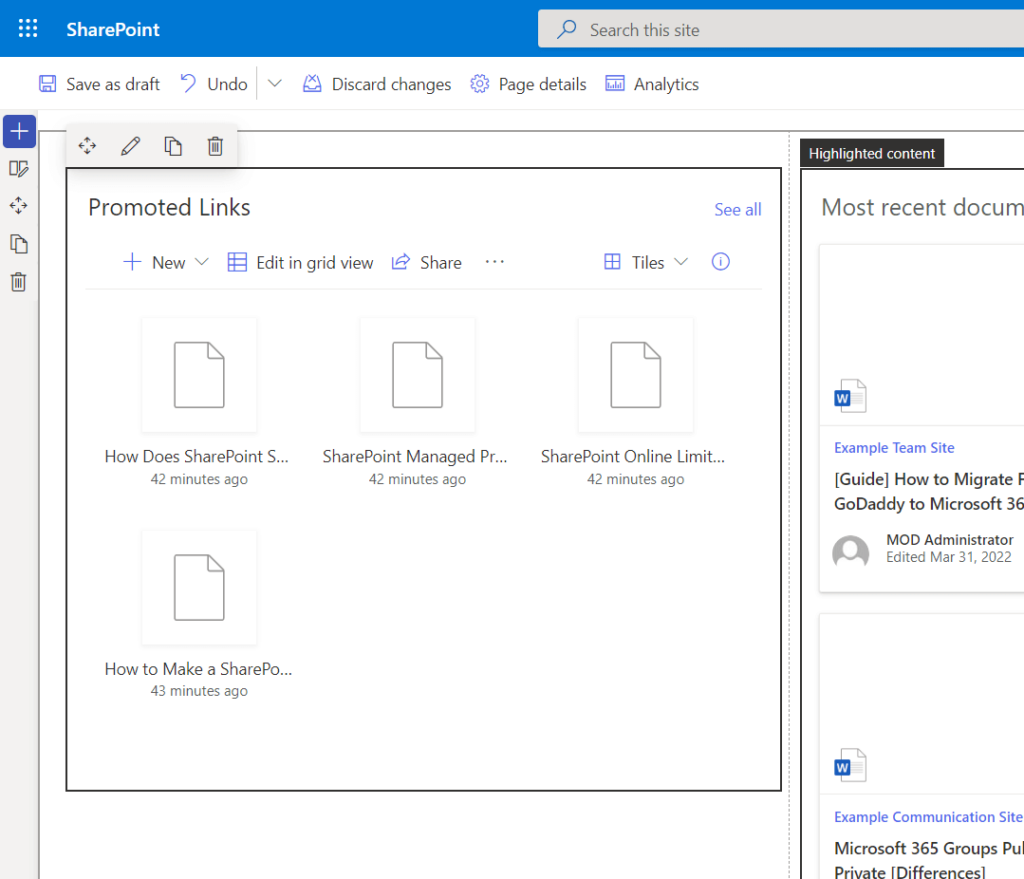Image resolution: width=1024 pixels, height=879 pixels.
Task: Open the New item dropdown
Action: pos(165,263)
